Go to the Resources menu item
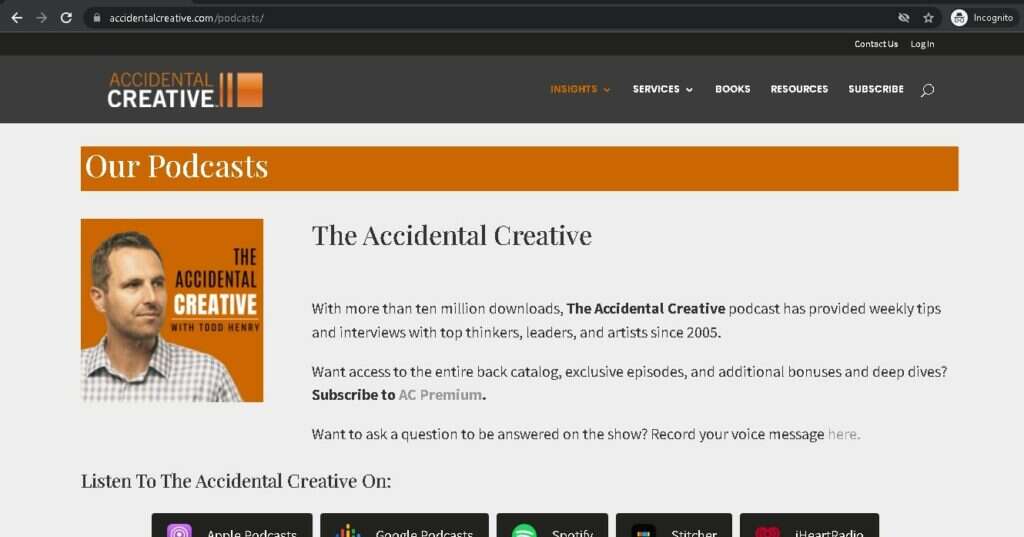The image size is (1024, 537). click(799, 89)
